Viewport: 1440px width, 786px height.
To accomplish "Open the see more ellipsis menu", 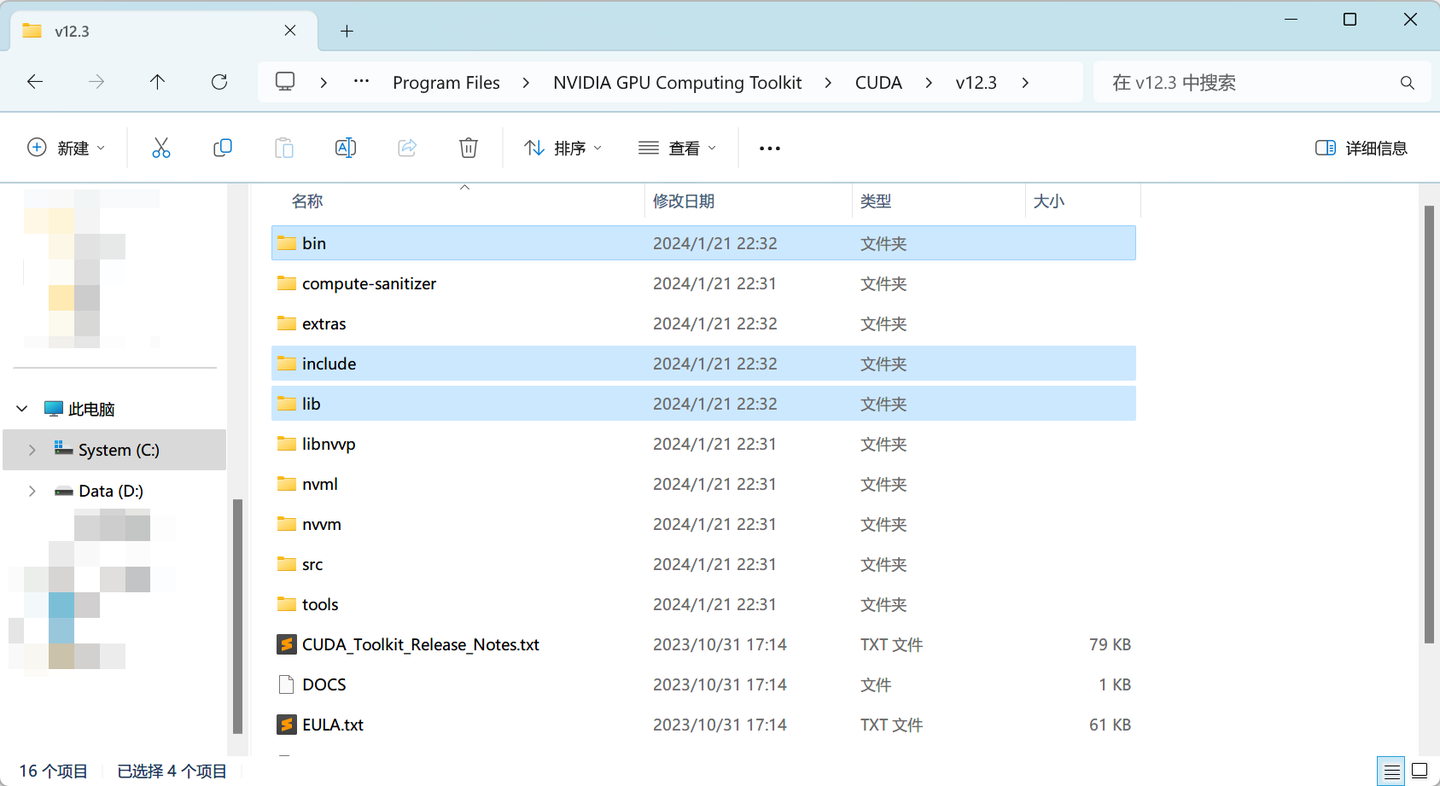I will coord(769,148).
